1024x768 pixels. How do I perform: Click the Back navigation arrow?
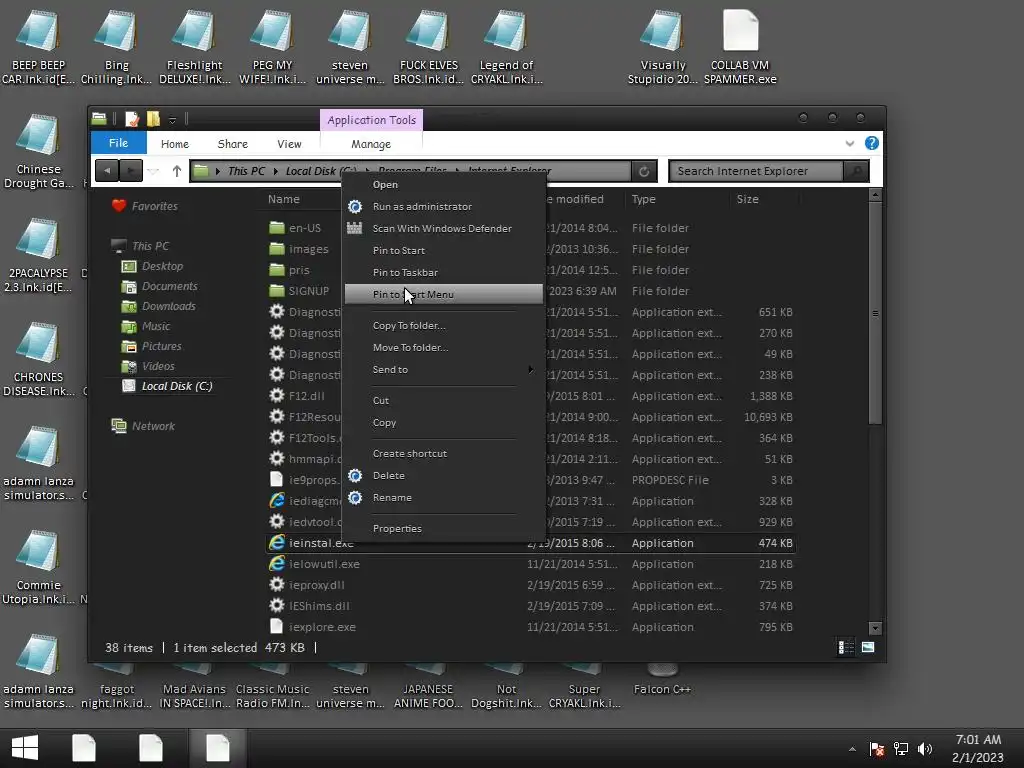[x=106, y=171]
